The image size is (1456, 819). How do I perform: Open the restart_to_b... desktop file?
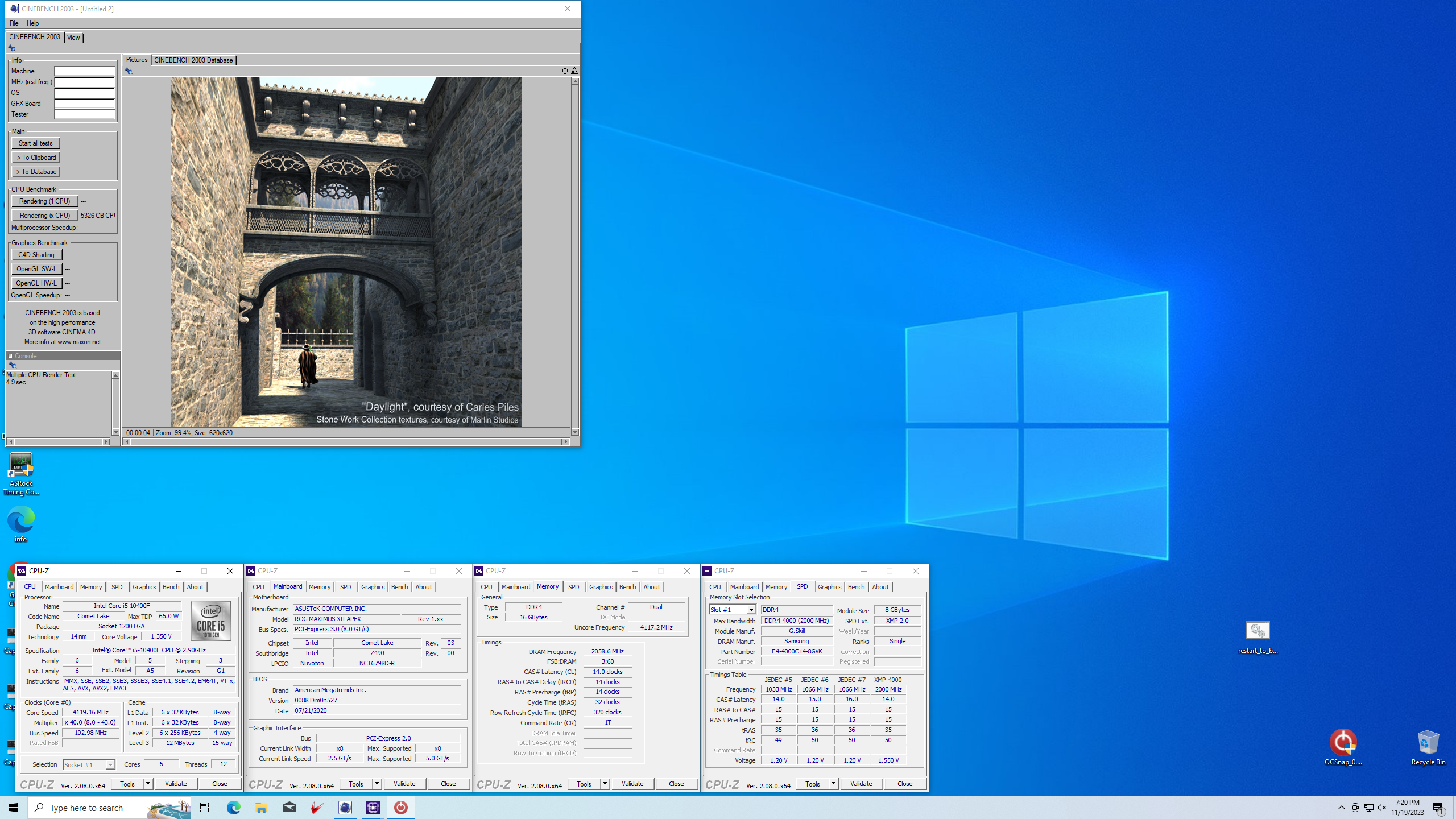click(x=1258, y=638)
